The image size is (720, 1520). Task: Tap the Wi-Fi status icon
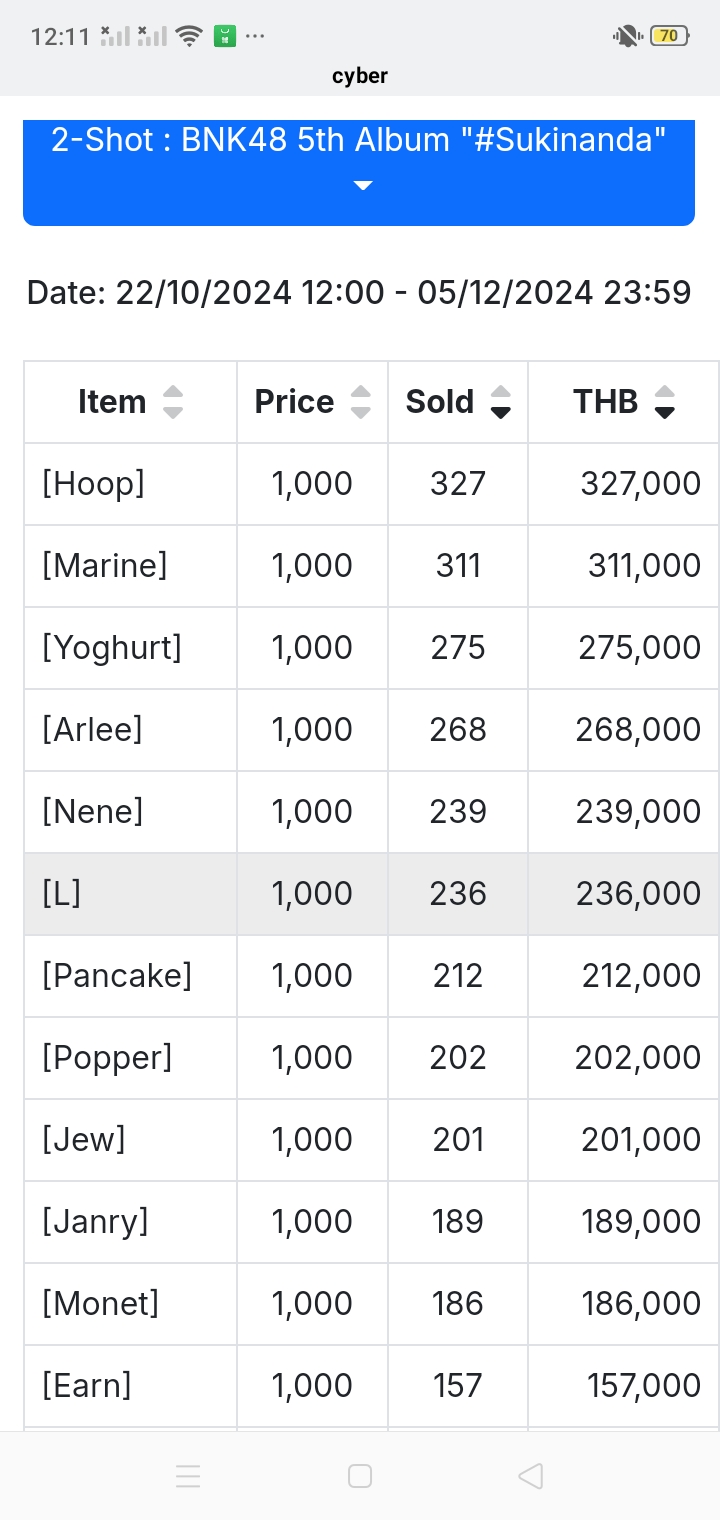pyautogui.click(x=188, y=37)
